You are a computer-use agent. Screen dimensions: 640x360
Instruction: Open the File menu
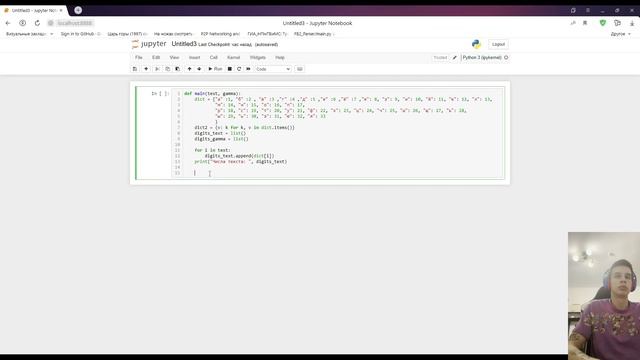pyautogui.click(x=139, y=58)
